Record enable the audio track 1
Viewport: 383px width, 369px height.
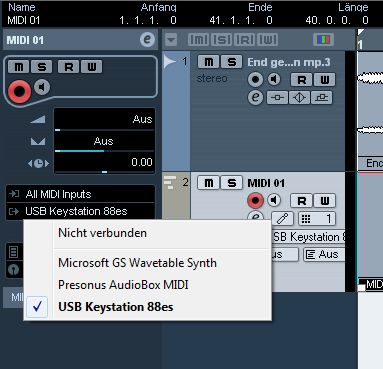255,79
